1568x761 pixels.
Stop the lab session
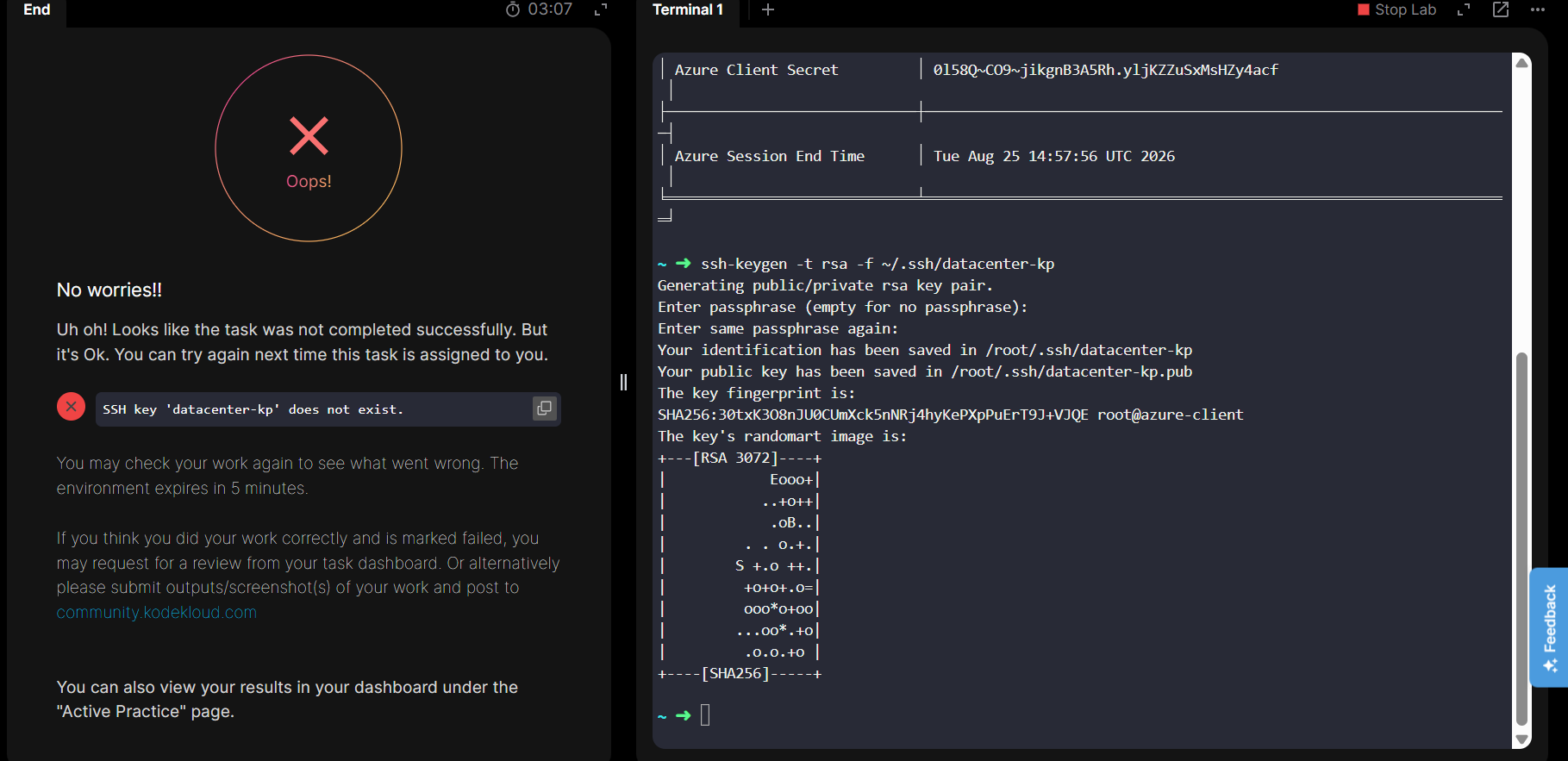pyautogui.click(x=1397, y=9)
